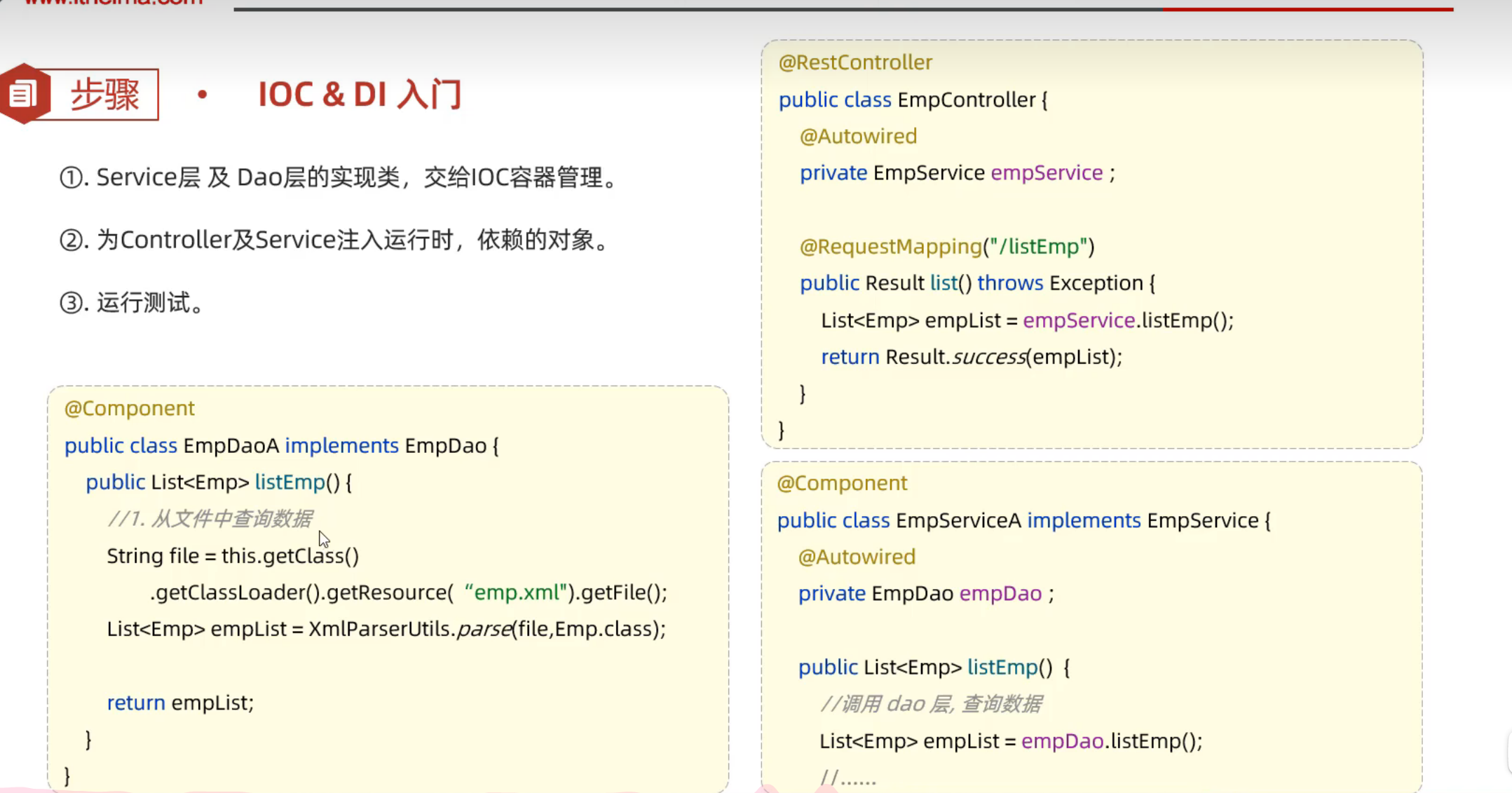Click the IOC & DI 入门 title
Screen dimensions: 1512x793
(360, 94)
